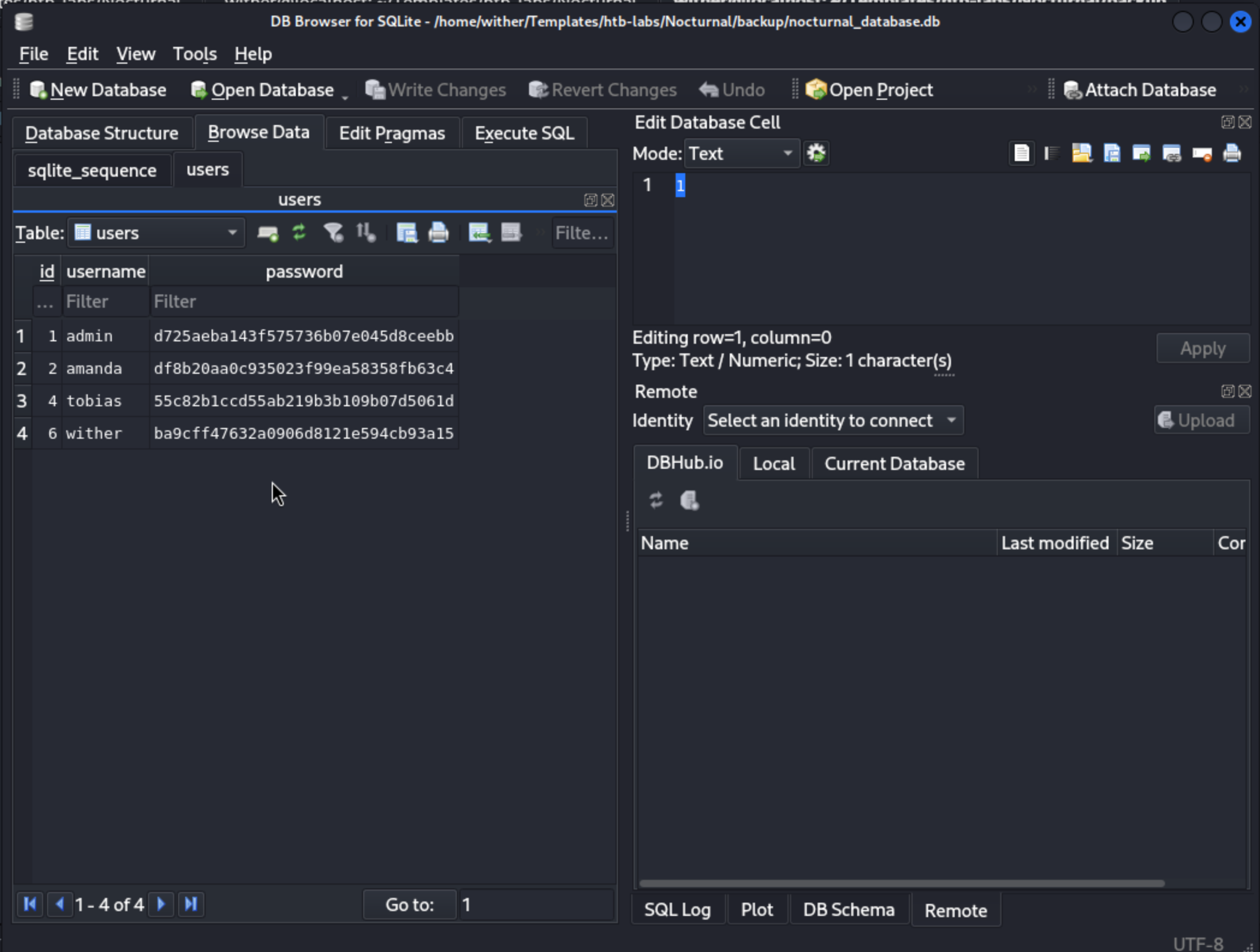Toggle the word wrap icon in cell editor
Image resolution: width=1260 pixels, height=952 pixels.
click(1021, 154)
